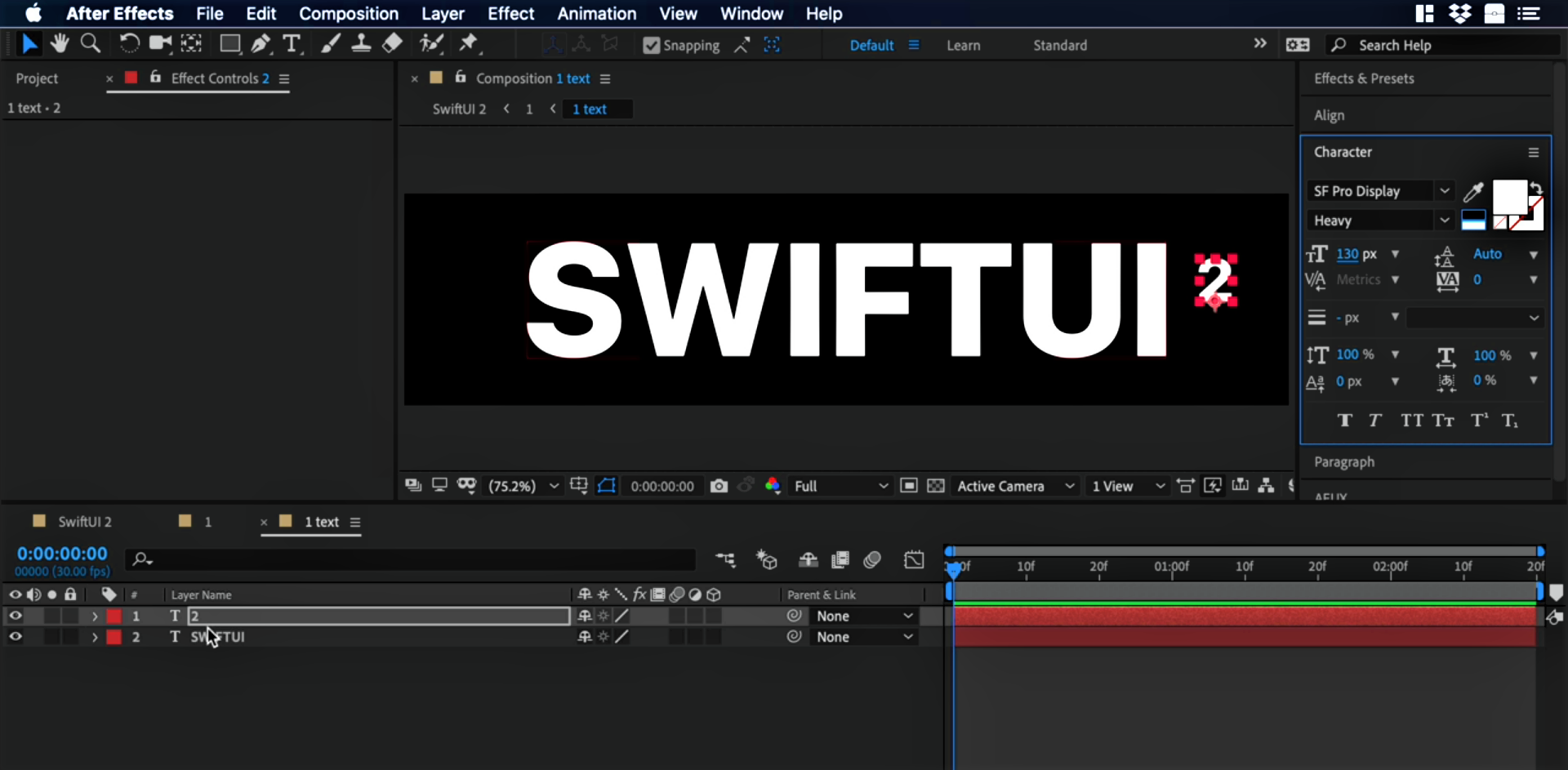Select the Horizontal Type tool
The width and height of the screenshot is (1568, 770).
click(292, 43)
